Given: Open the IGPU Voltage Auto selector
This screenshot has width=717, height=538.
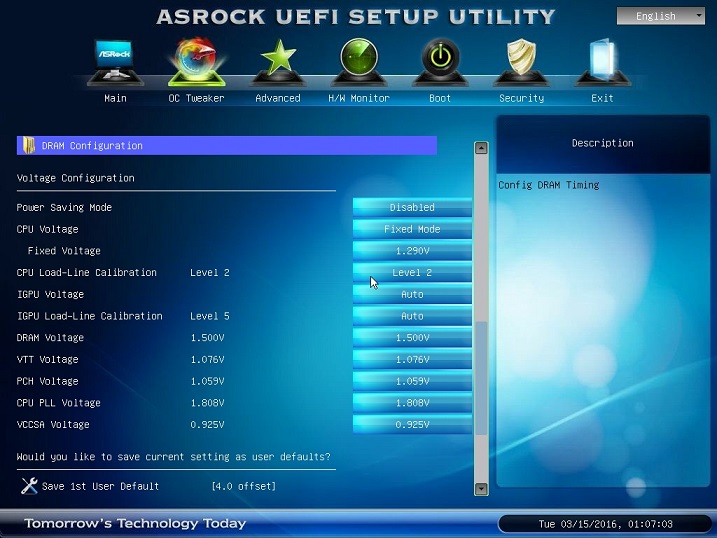Looking at the screenshot, I should pyautogui.click(x=412, y=294).
